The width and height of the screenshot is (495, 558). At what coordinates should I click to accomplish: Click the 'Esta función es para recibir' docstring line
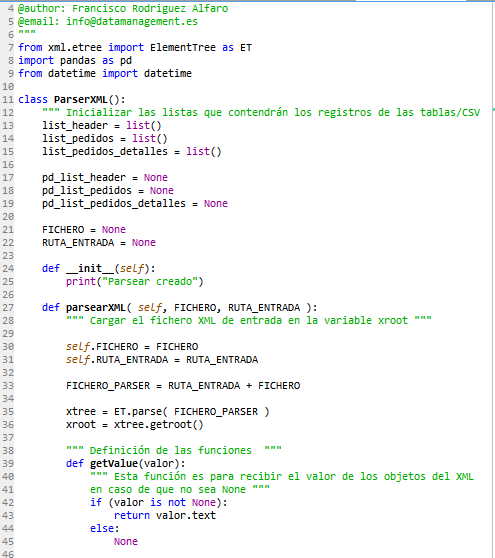coord(282,477)
